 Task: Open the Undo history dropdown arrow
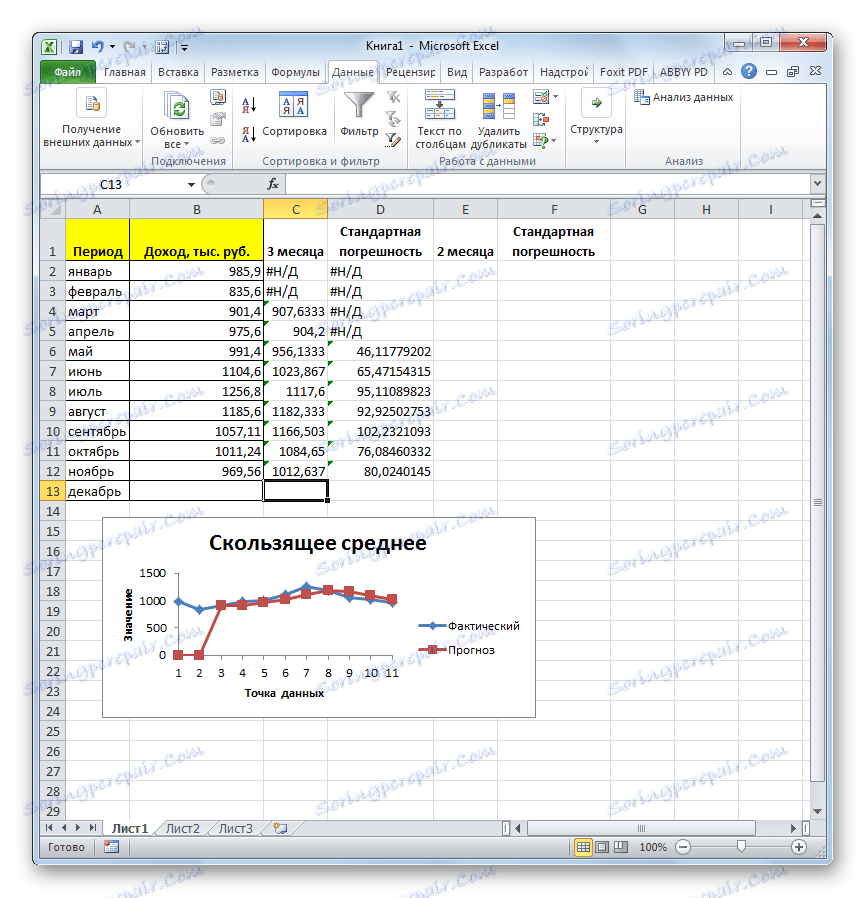coord(110,46)
